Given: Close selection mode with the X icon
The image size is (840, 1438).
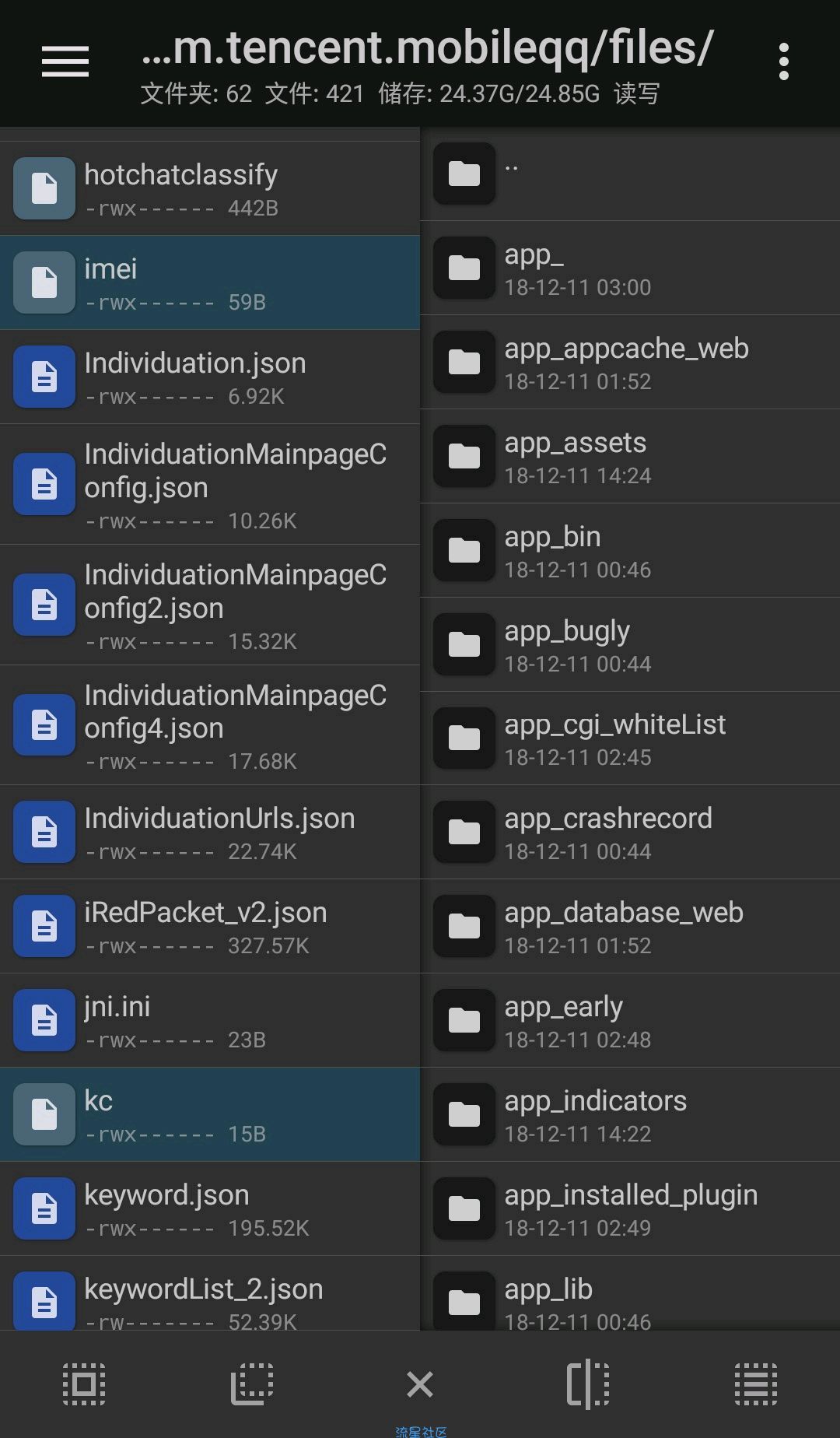Looking at the screenshot, I should point(420,1384).
